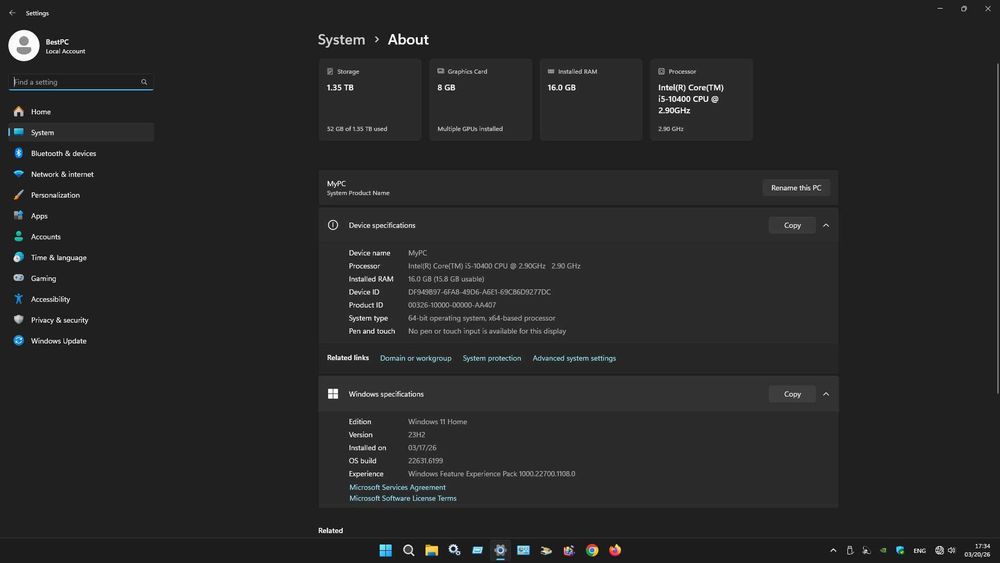Open Windows Update settings
The height and width of the screenshot is (563, 1000).
81,341
